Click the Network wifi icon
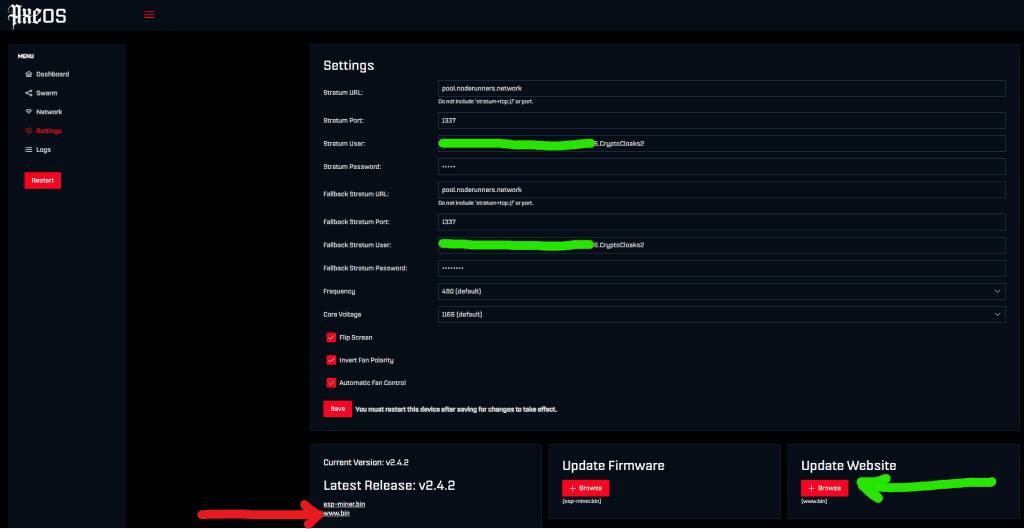Screen dimensions: 1024x529 point(28,112)
